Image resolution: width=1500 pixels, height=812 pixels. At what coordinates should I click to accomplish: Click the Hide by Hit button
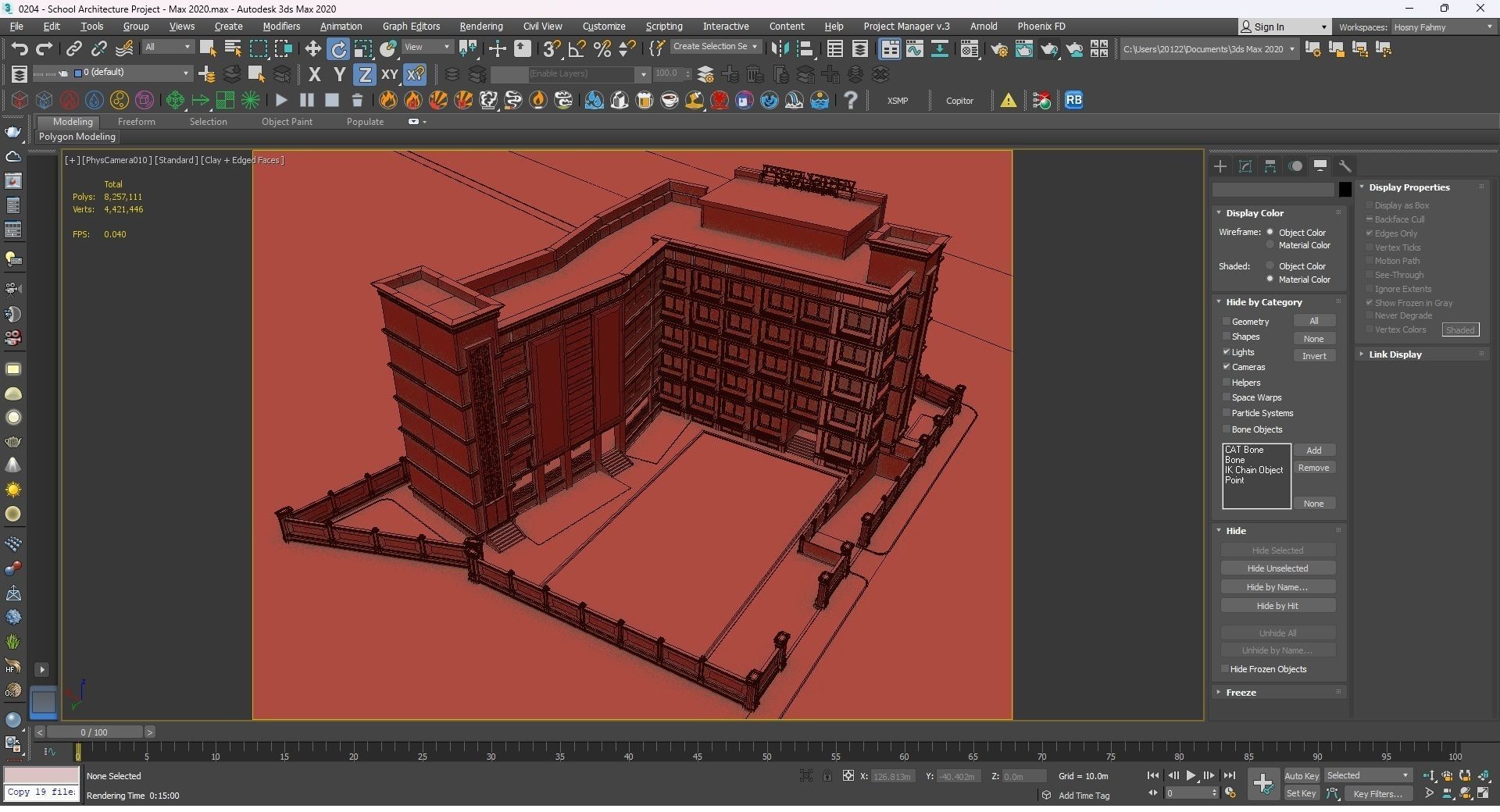[1277, 606]
